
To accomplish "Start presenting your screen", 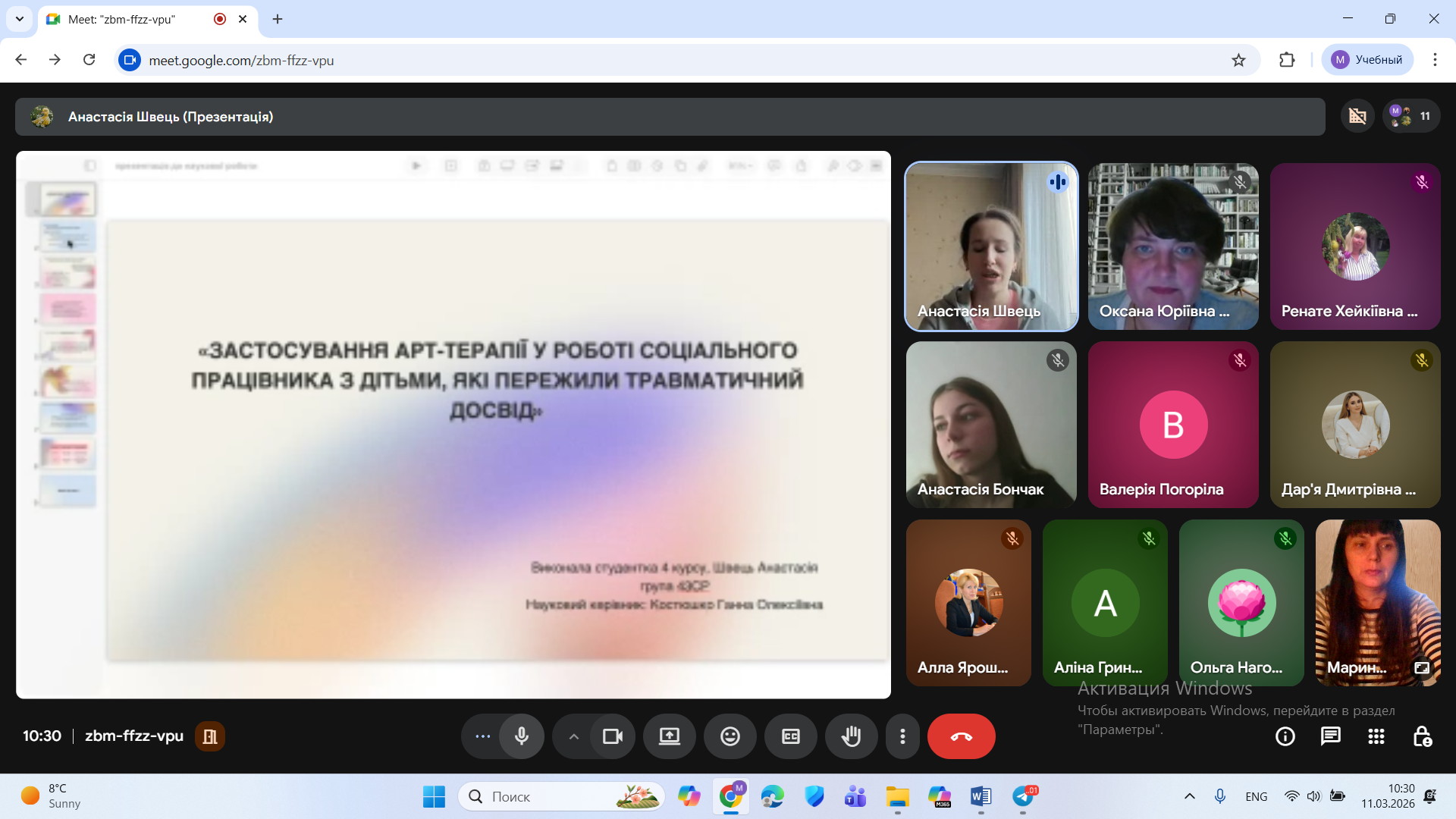I will tap(669, 736).
